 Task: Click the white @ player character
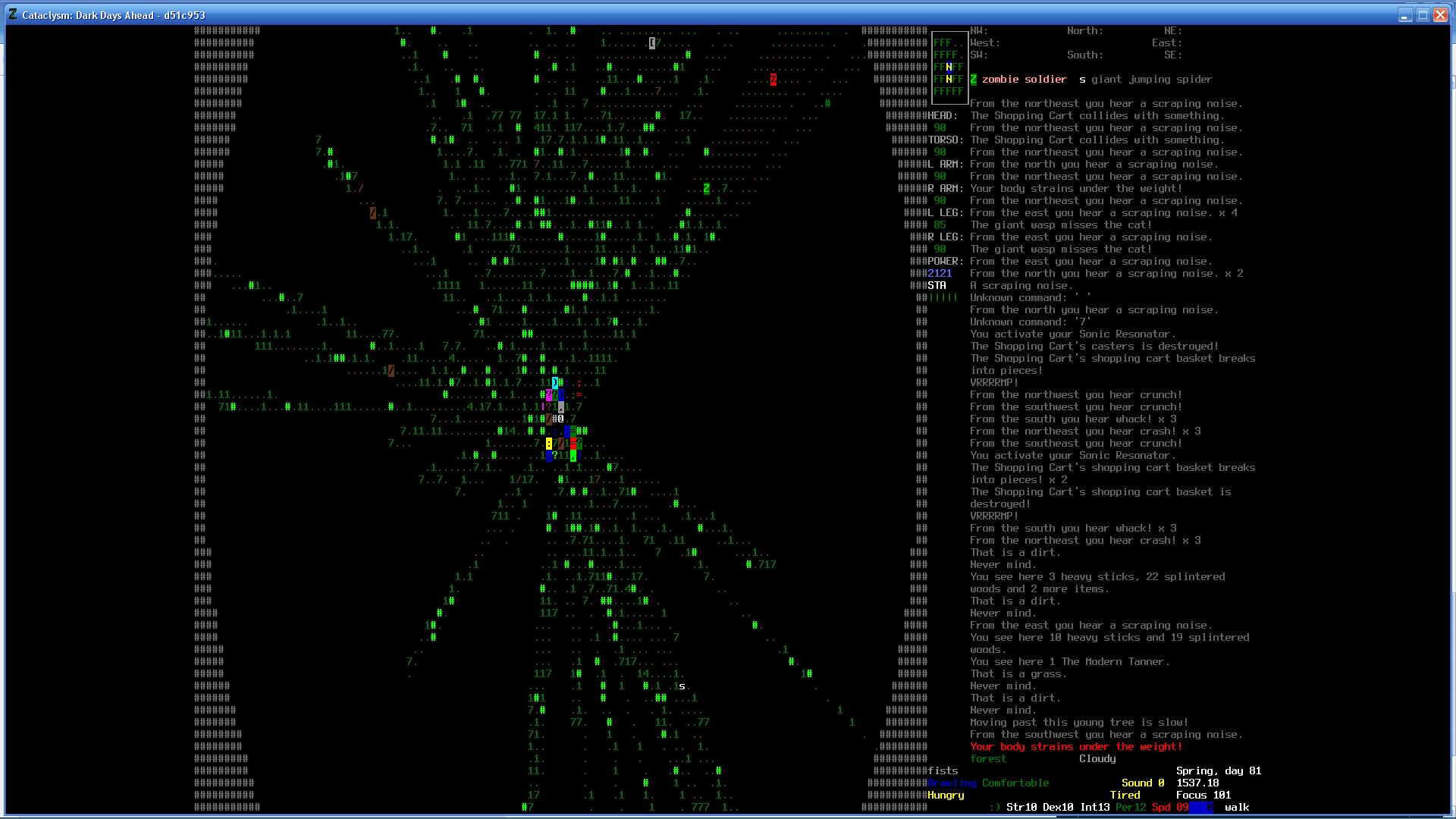(x=561, y=419)
